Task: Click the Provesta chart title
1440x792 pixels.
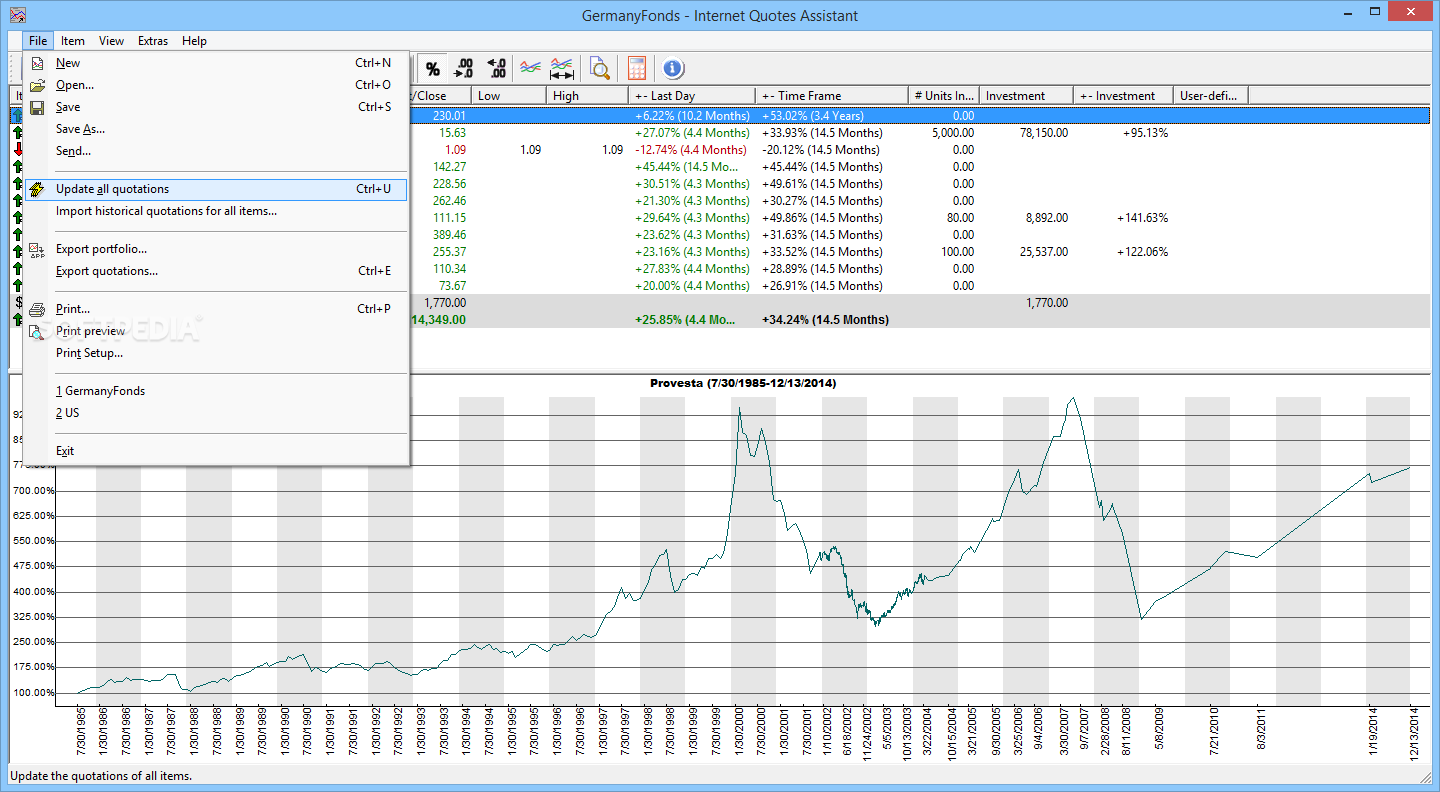Action: 743,383
